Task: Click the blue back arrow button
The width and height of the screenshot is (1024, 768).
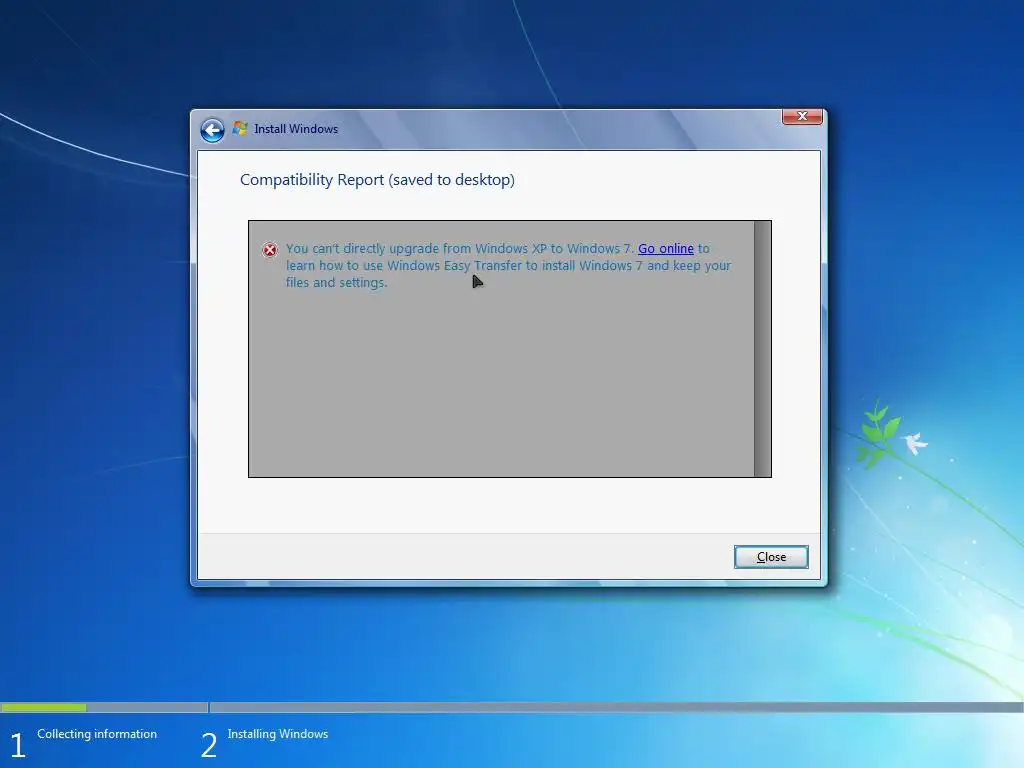Action: [212, 130]
